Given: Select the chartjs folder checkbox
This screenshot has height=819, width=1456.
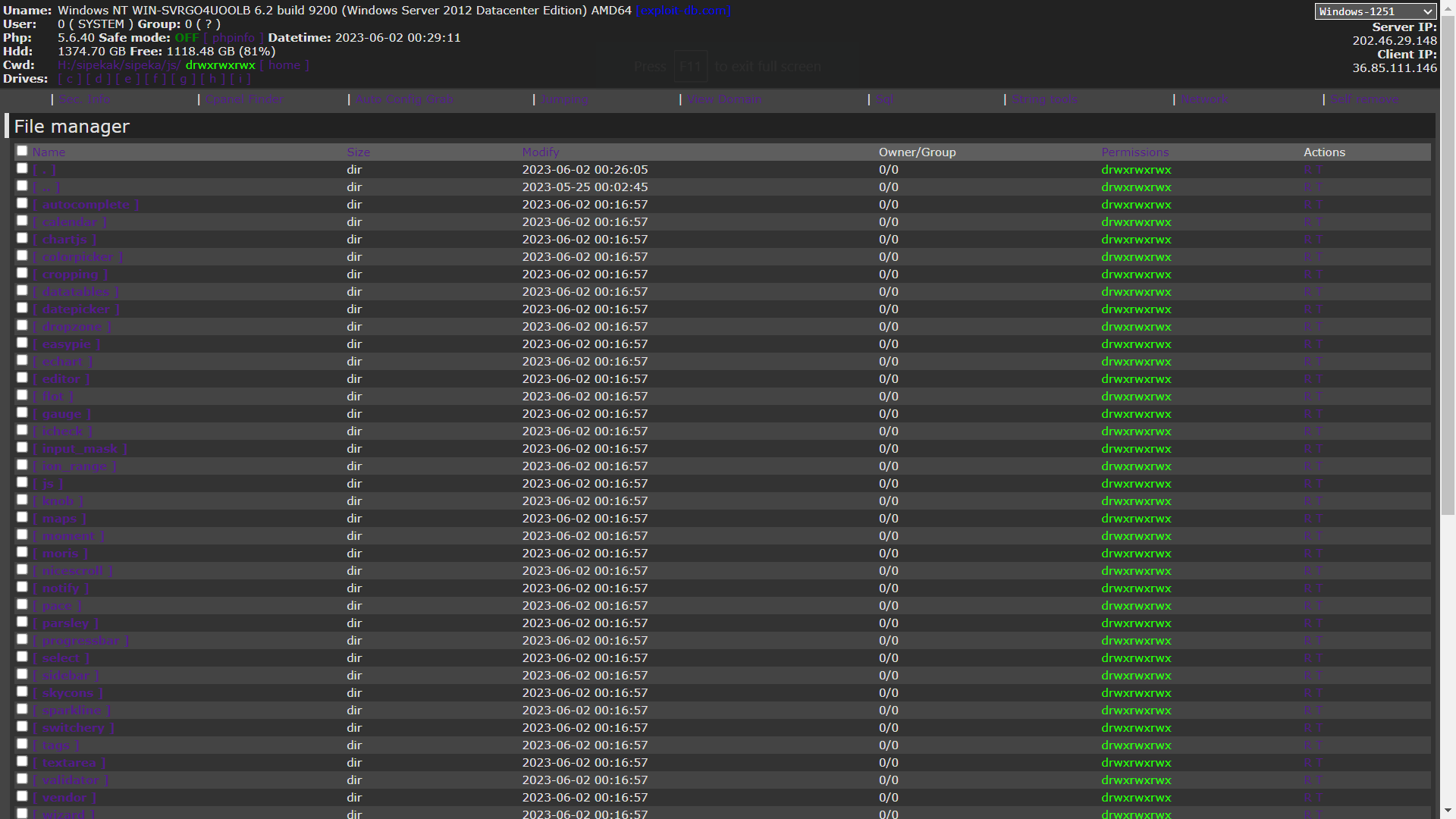Looking at the screenshot, I should (22, 238).
